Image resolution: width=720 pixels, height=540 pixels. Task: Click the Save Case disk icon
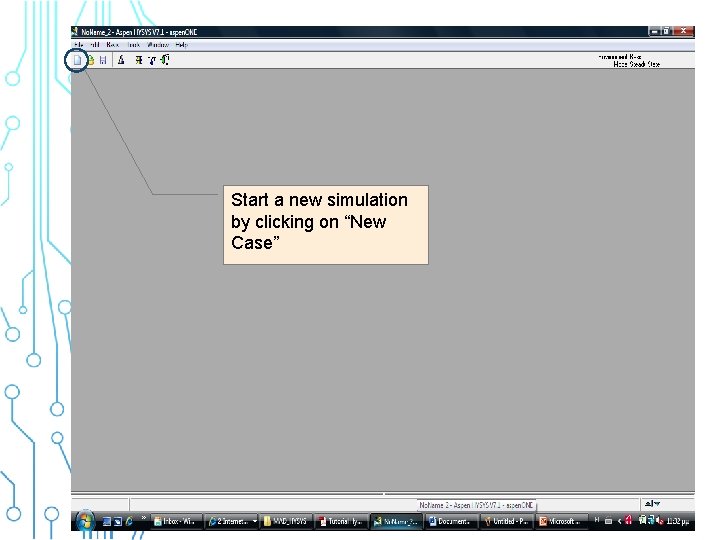(x=103, y=60)
